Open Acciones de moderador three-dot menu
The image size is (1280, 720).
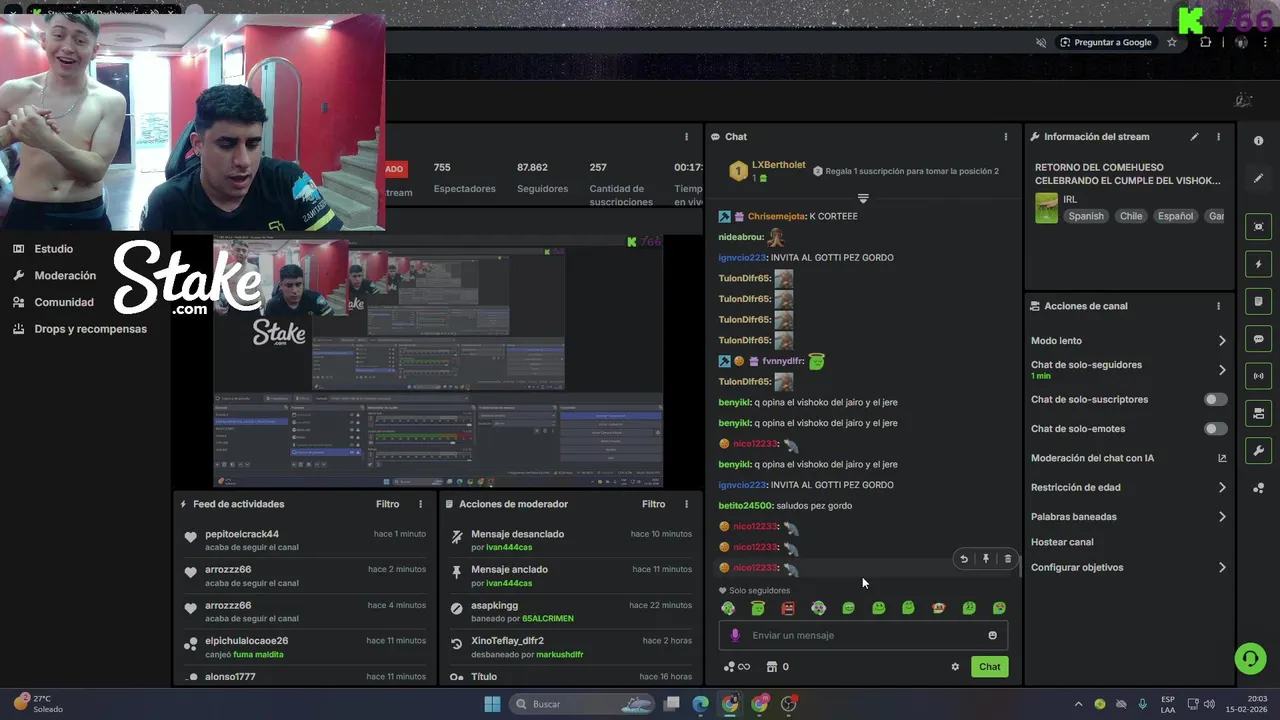[686, 504]
